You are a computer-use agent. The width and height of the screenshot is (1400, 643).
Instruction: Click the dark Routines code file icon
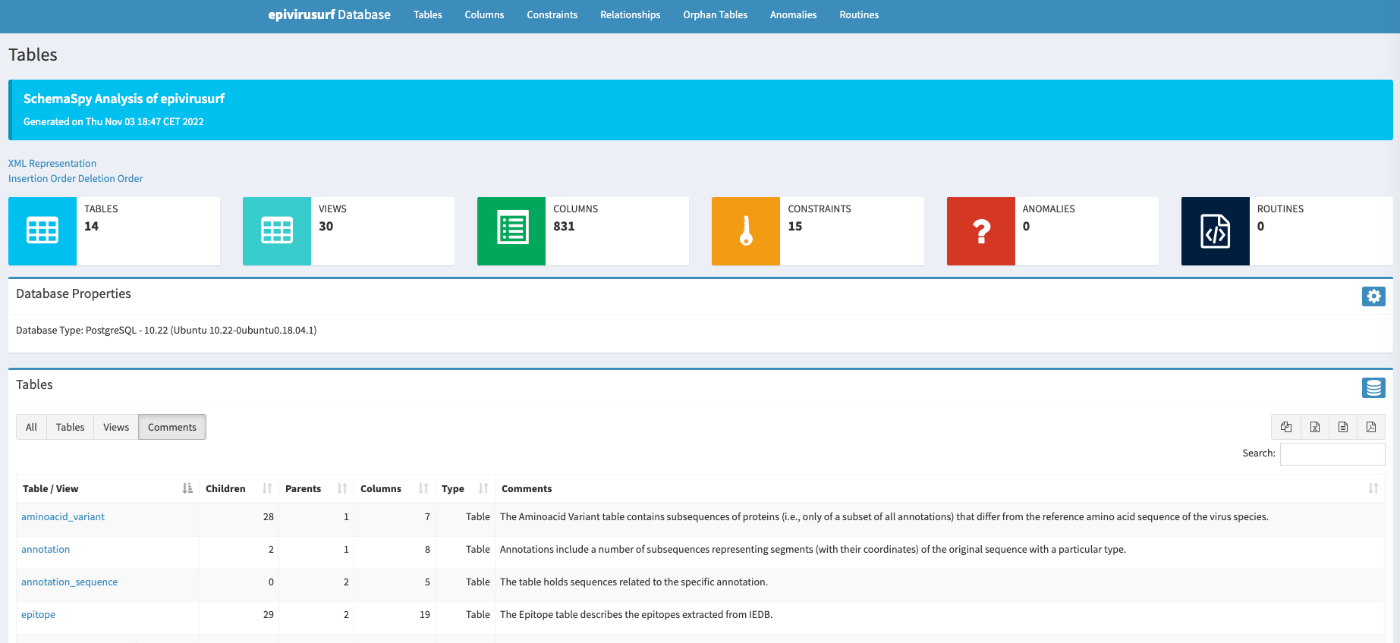[x=1215, y=231]
